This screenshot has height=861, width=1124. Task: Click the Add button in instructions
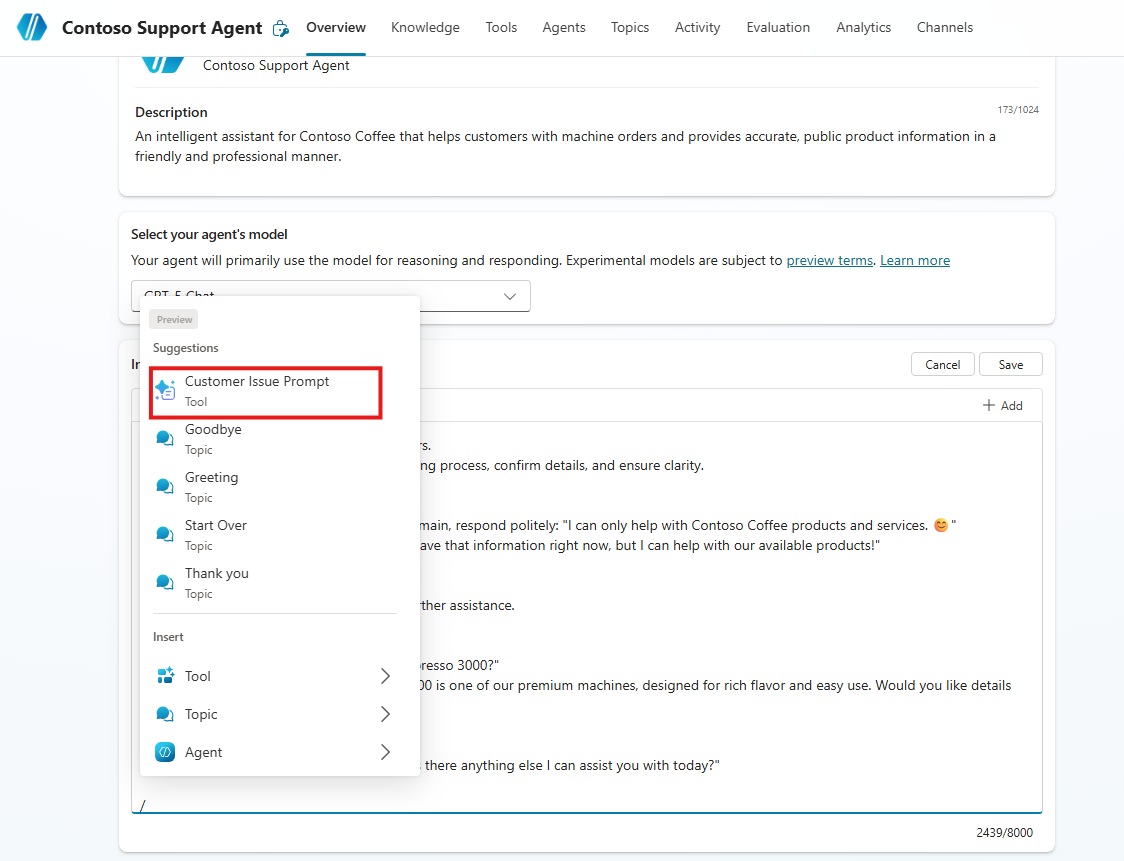pos(1002,405)
